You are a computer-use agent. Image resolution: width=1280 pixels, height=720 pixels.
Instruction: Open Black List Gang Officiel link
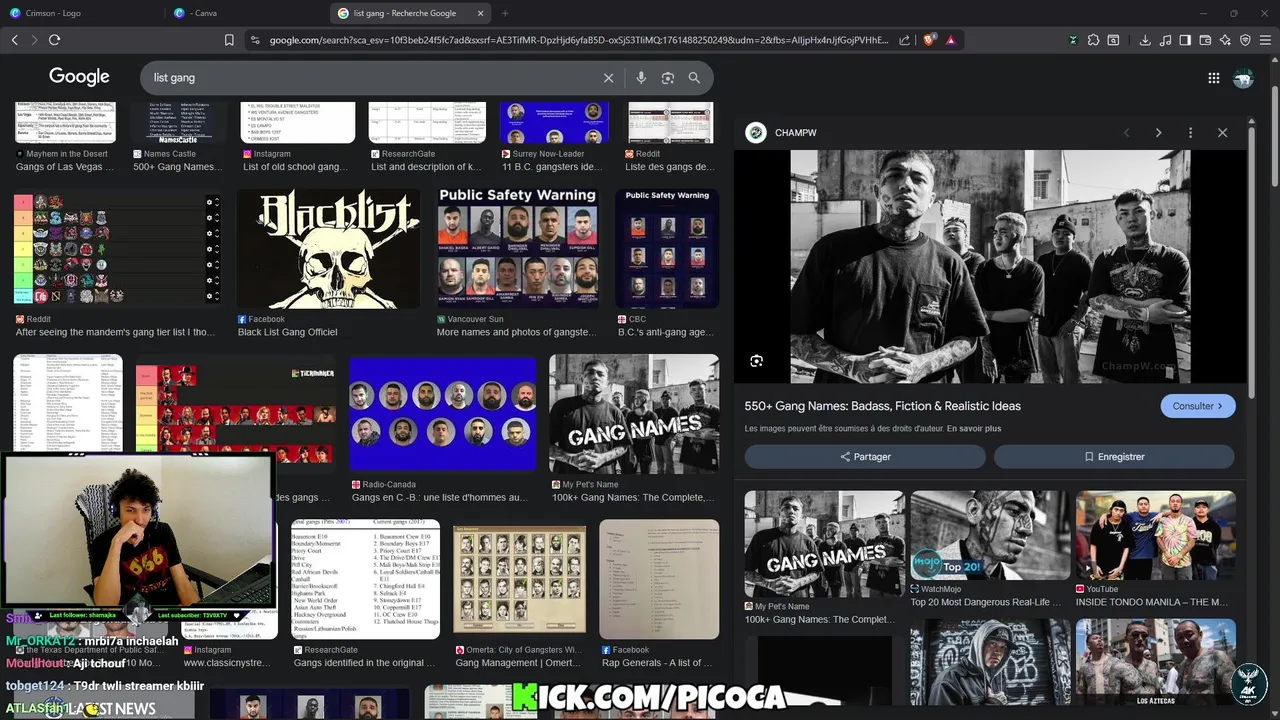click(287, 332)
